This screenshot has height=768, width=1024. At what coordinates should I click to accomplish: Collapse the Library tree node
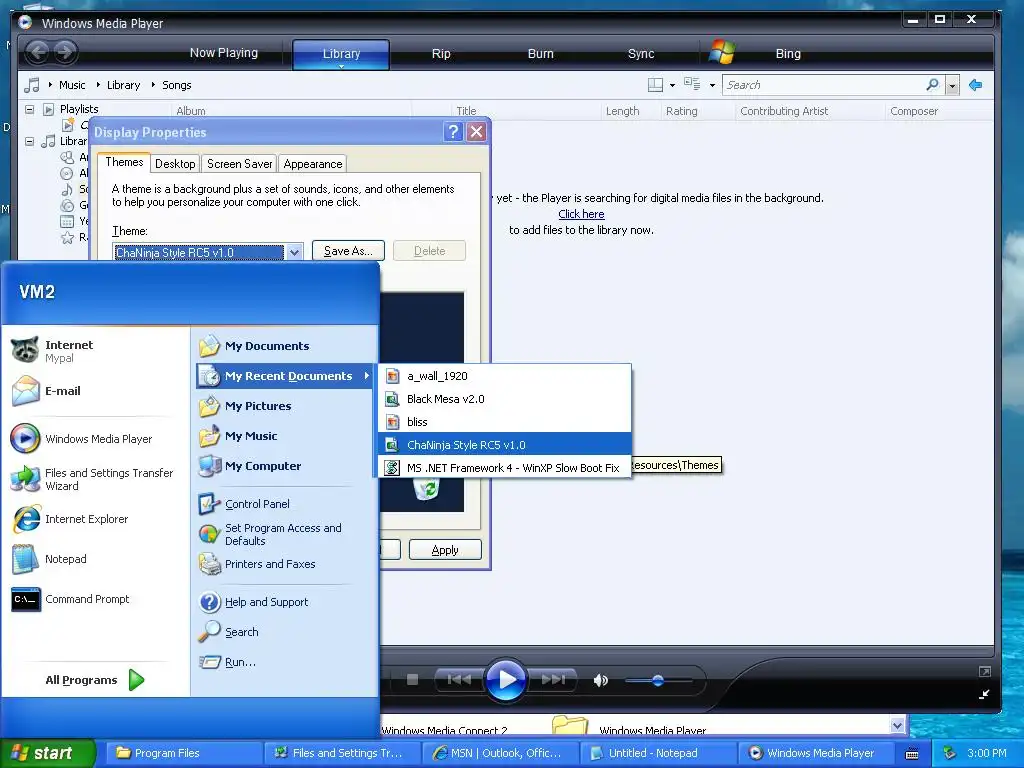(29, 141)
